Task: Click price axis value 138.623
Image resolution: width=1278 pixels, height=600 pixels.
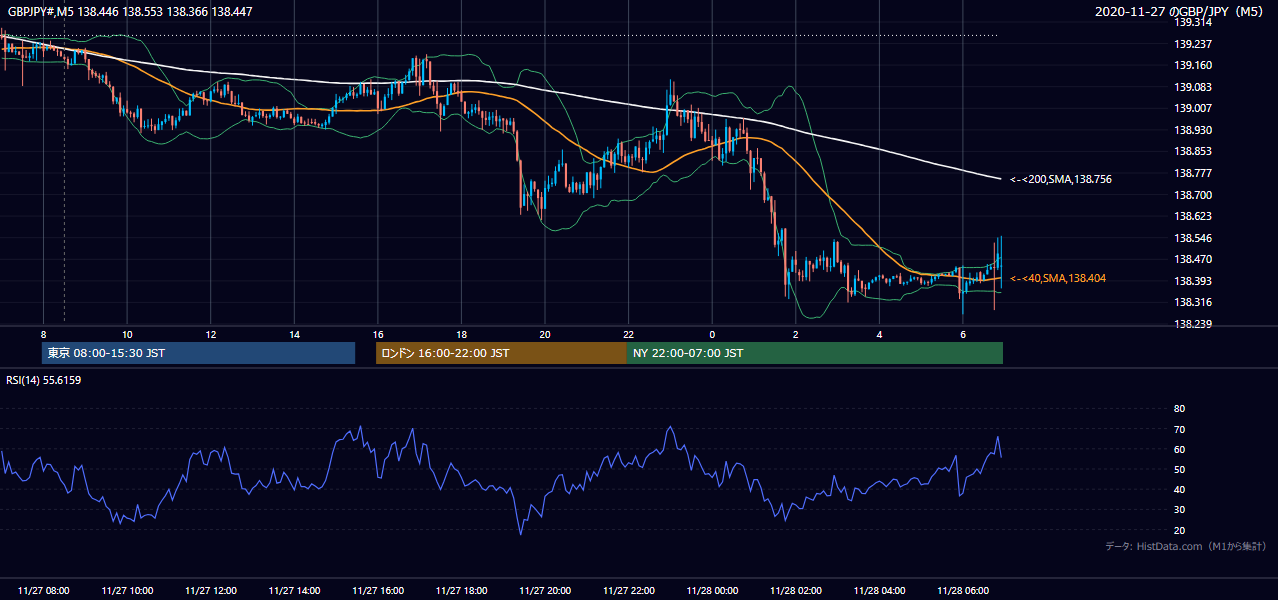Action: point(1192,216)
